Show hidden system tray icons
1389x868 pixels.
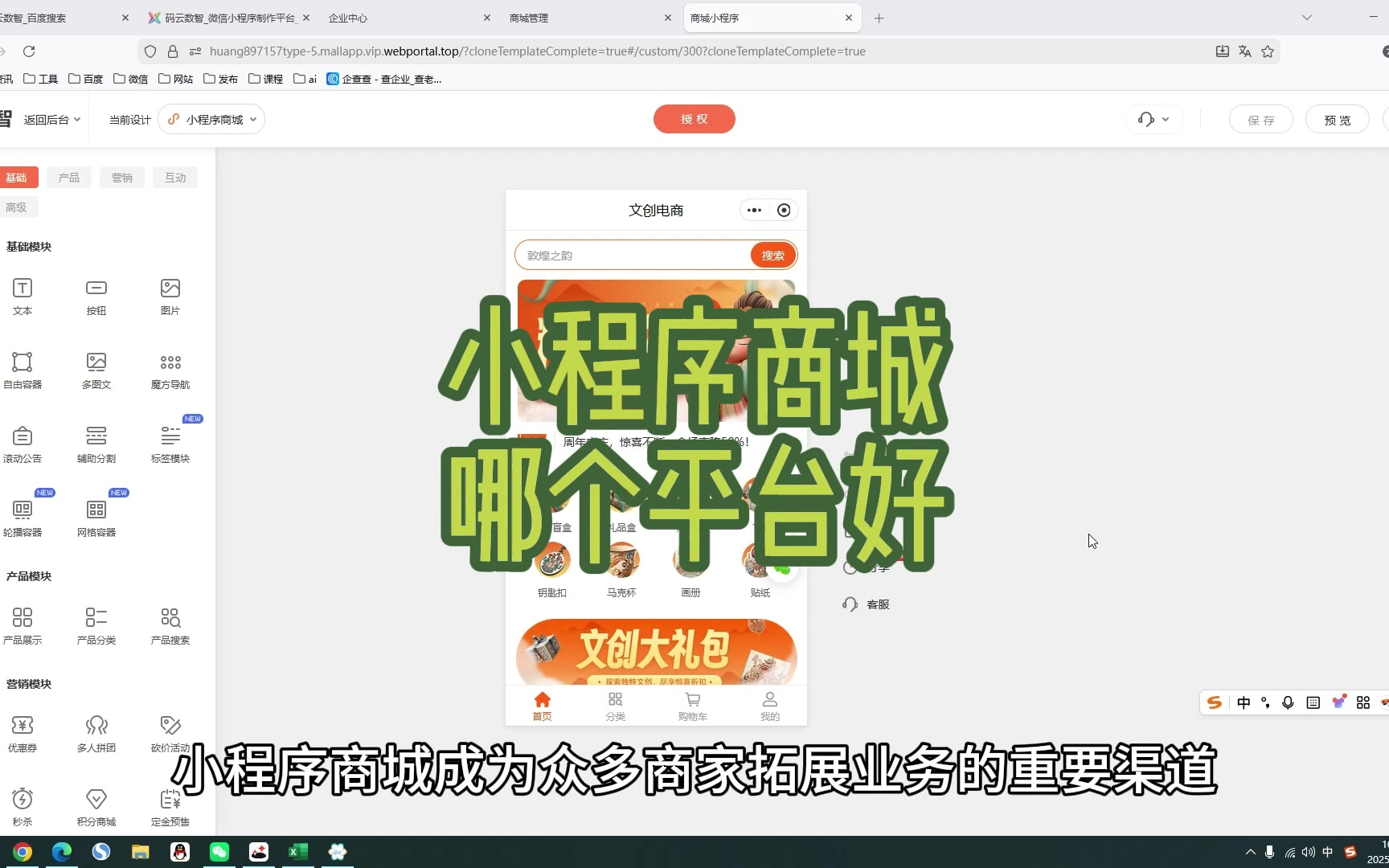tap(1250, 852)
